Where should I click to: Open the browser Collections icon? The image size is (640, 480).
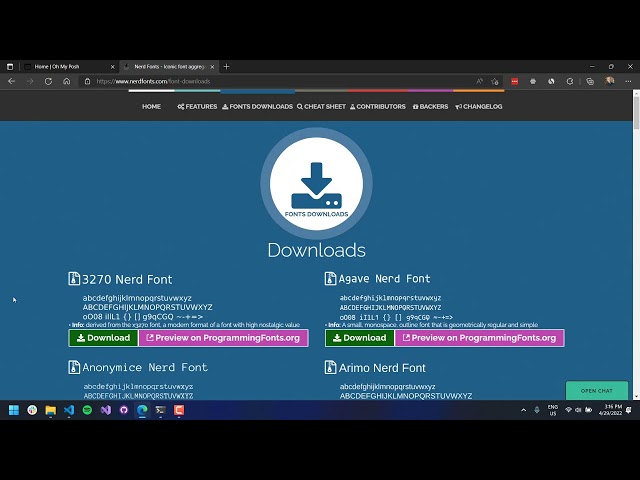(x=590, y=81)
